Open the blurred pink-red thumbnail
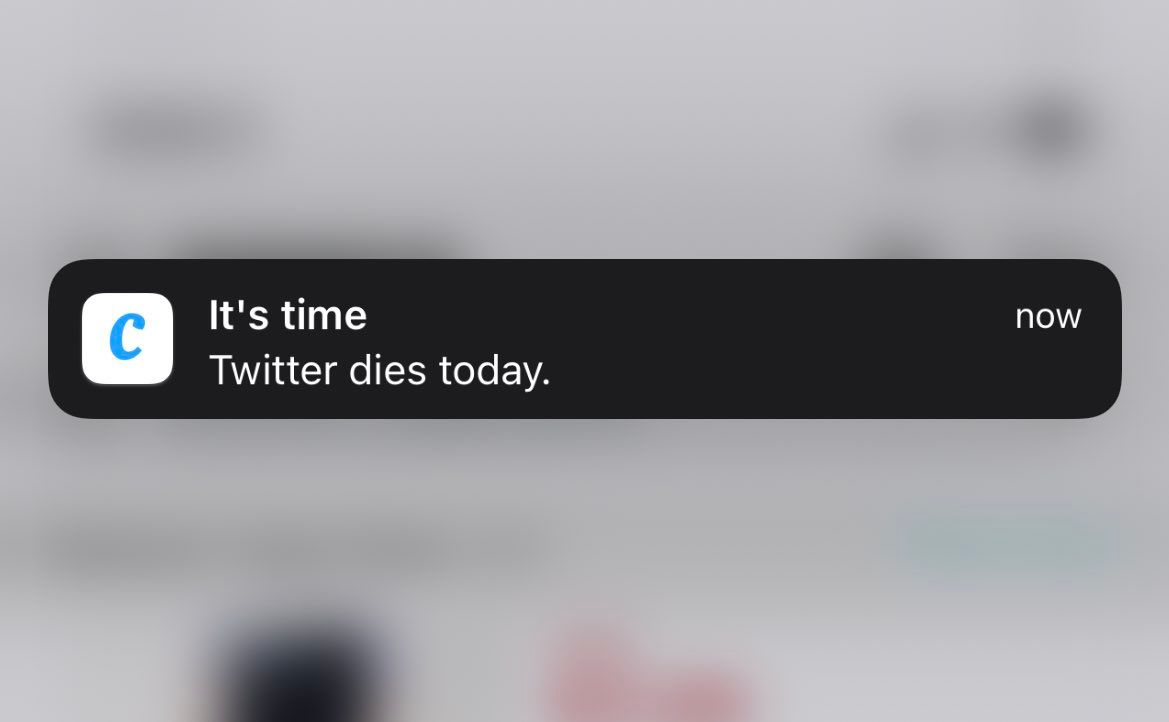 click(x=647, y=677)
